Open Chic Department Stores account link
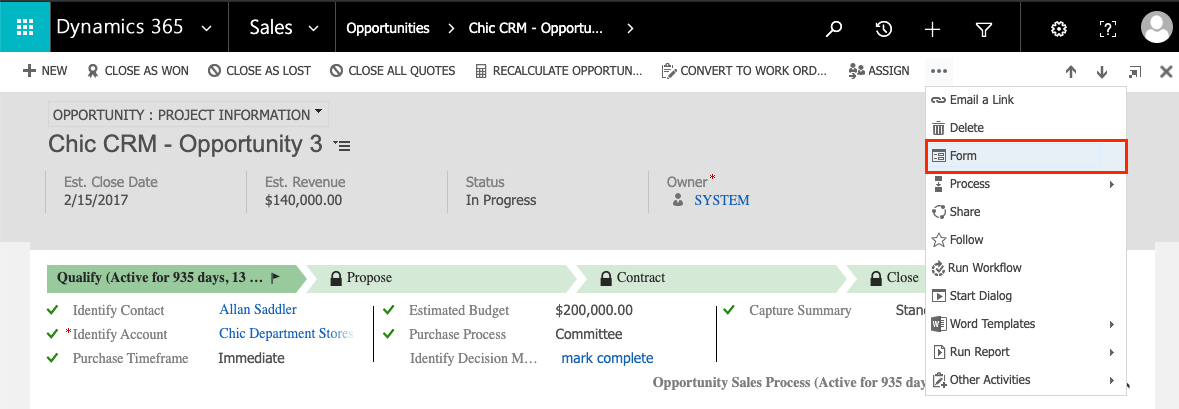 pos(286,333)
